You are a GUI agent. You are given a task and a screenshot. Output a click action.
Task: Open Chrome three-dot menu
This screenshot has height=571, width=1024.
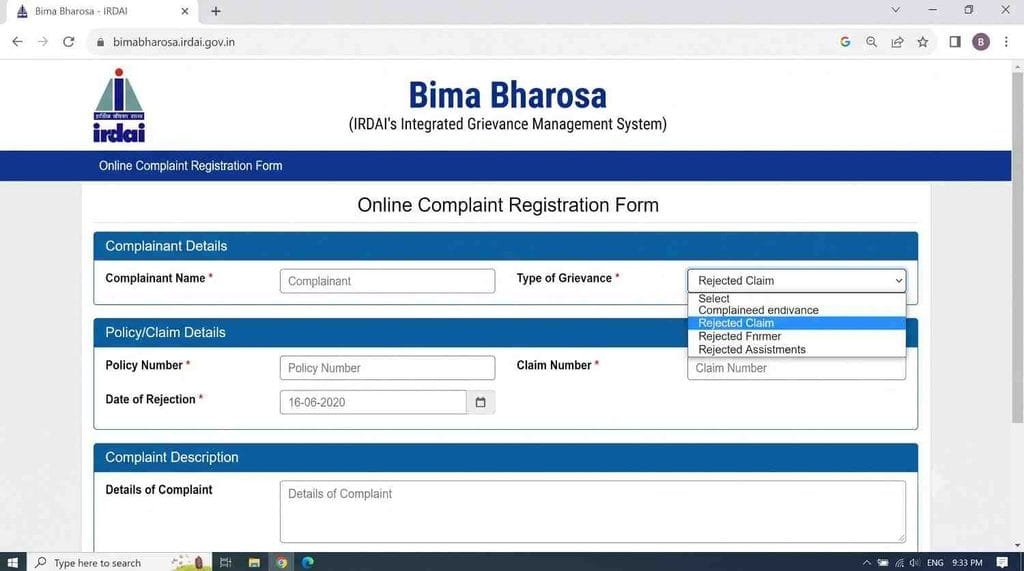[1006, 42]
